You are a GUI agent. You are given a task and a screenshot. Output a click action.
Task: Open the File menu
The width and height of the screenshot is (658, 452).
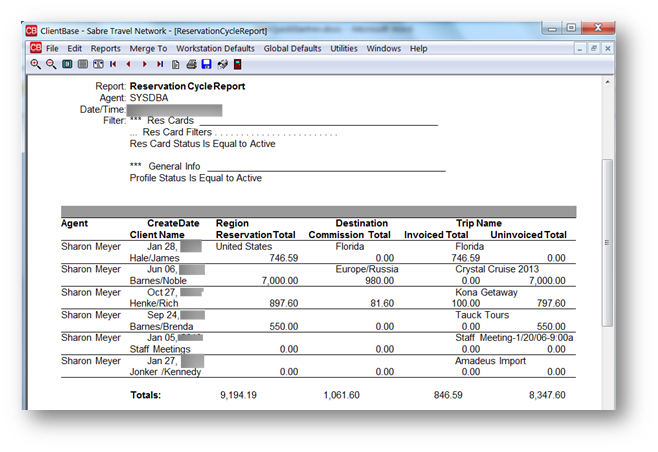(52, 48)
